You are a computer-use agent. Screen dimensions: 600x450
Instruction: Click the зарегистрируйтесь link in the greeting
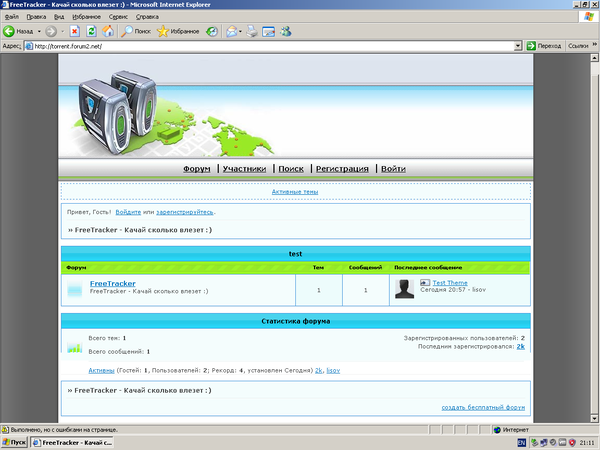[x=185, y=212]
